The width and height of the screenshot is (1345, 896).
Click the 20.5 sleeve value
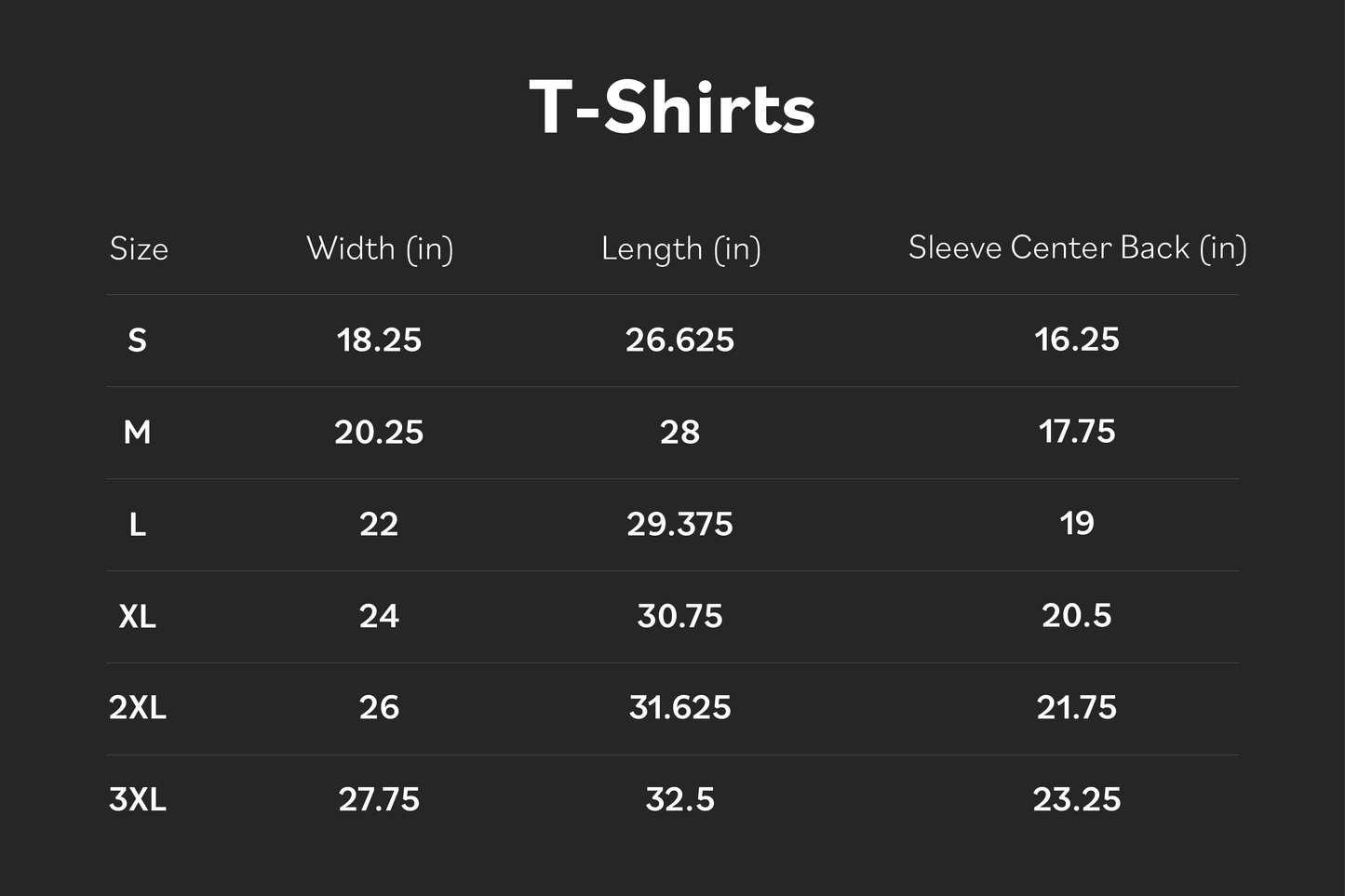1077,616
